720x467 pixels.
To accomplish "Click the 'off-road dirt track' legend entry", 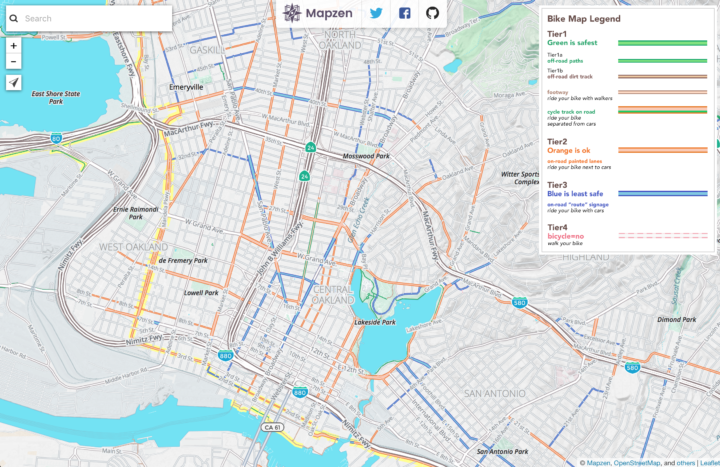I will (569, 77).
